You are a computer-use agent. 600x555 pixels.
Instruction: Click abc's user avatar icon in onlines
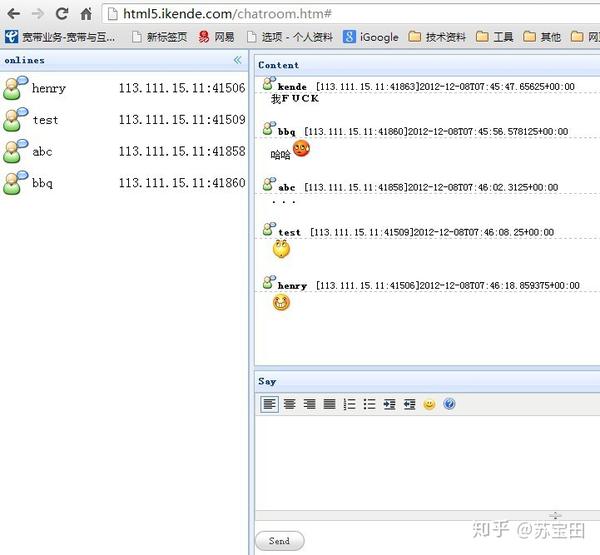(x=15, y=152)
